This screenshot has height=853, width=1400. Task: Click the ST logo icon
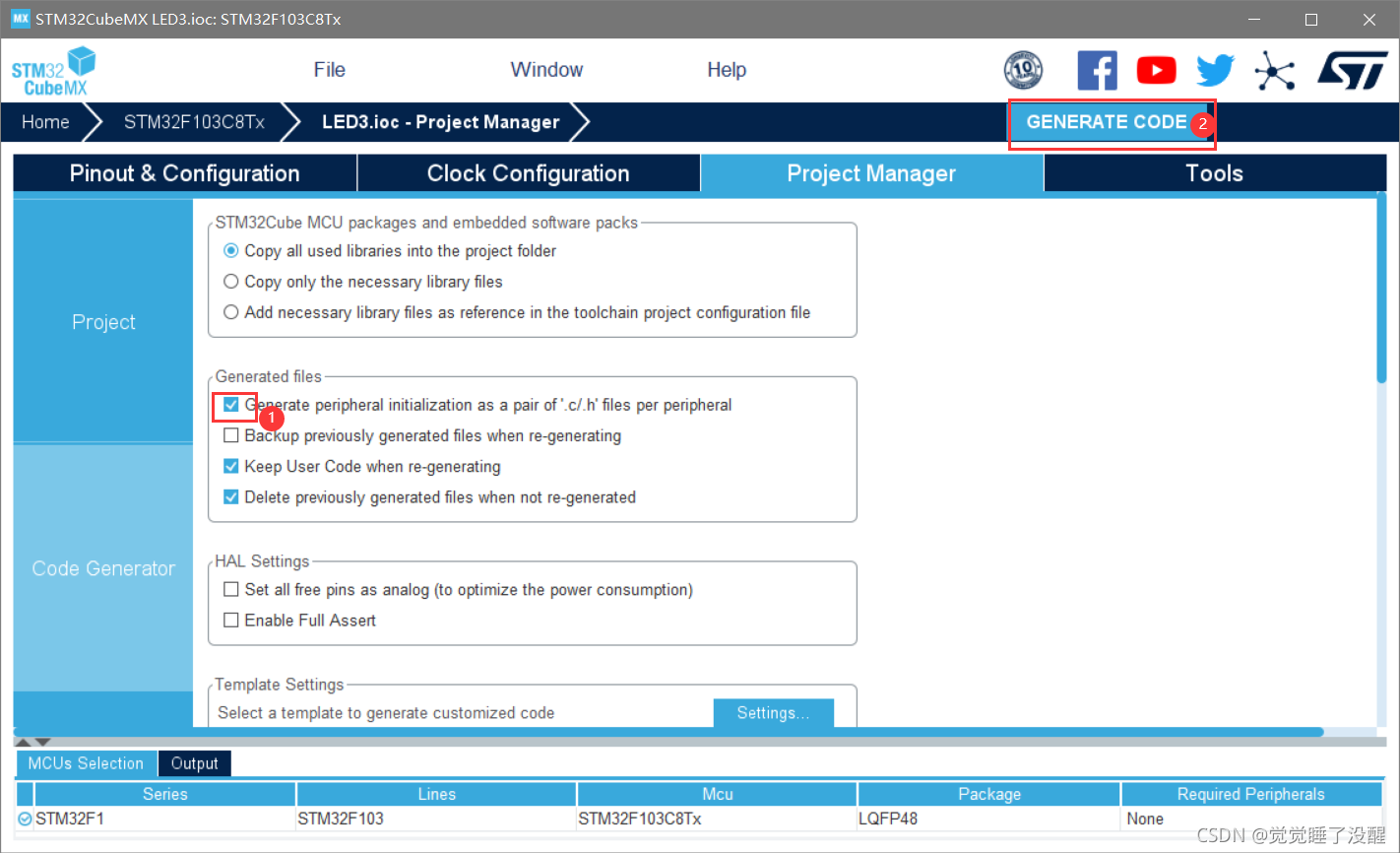(1353, 70)
